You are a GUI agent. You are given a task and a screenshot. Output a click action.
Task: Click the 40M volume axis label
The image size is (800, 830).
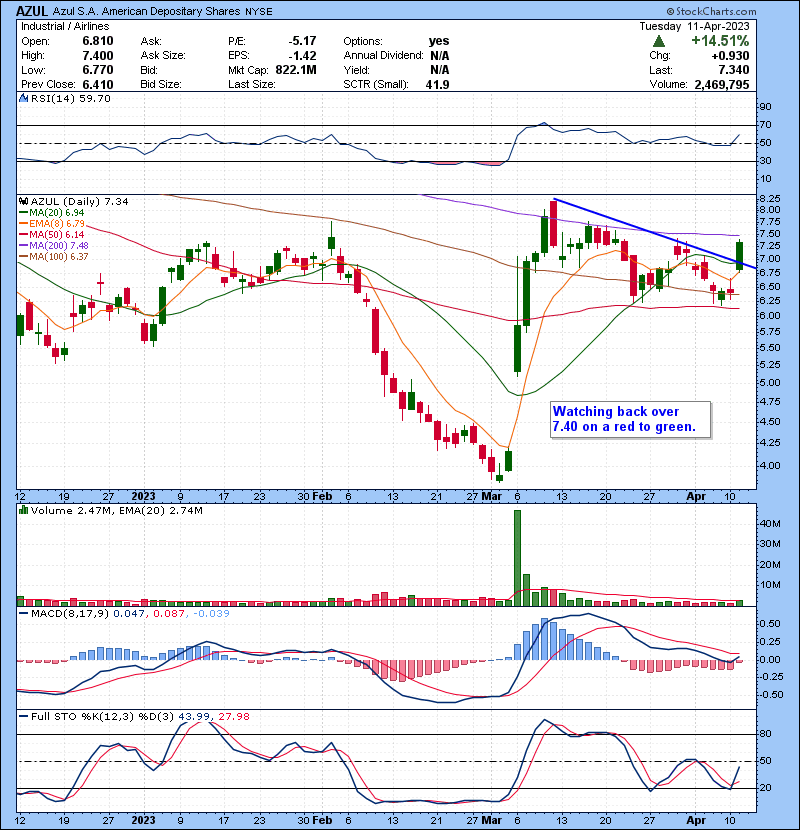point(770,524)
